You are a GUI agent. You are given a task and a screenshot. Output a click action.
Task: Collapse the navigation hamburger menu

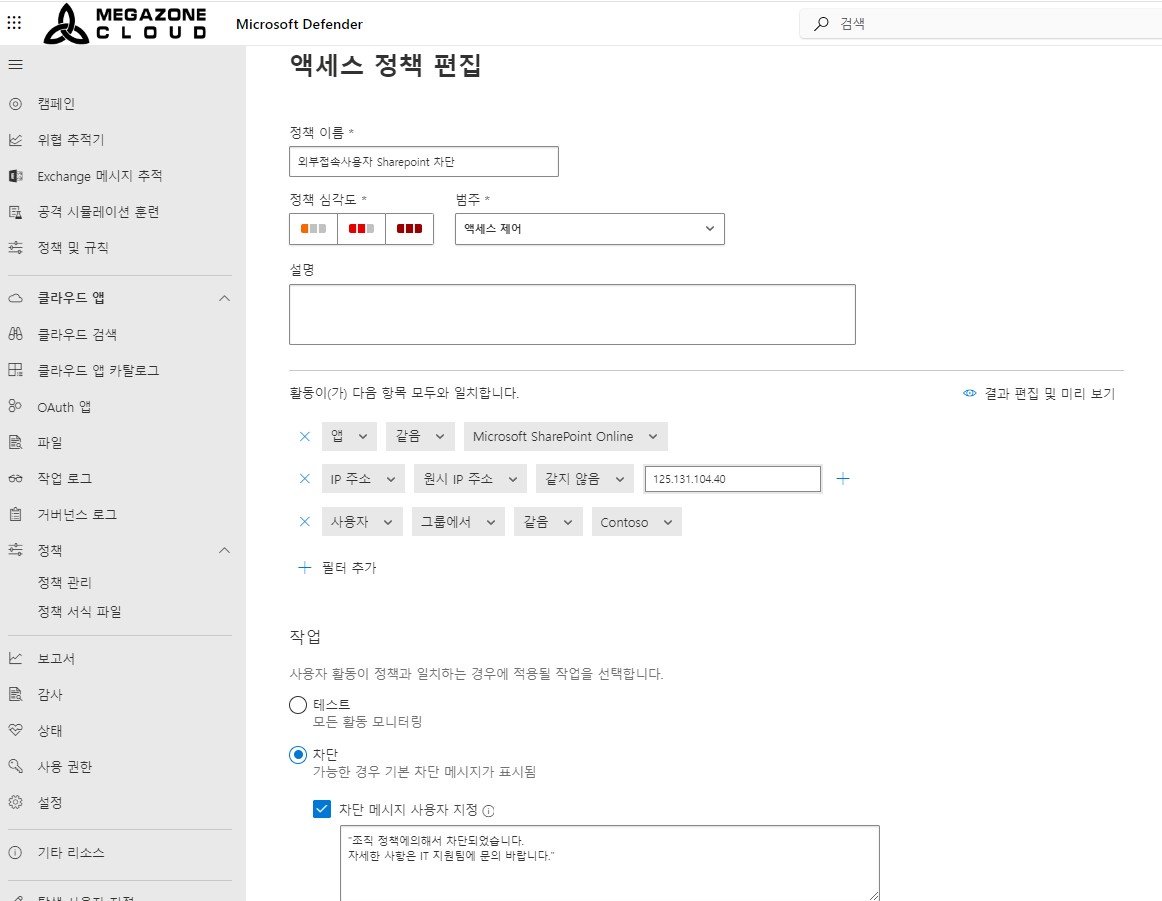pos(16,64)
